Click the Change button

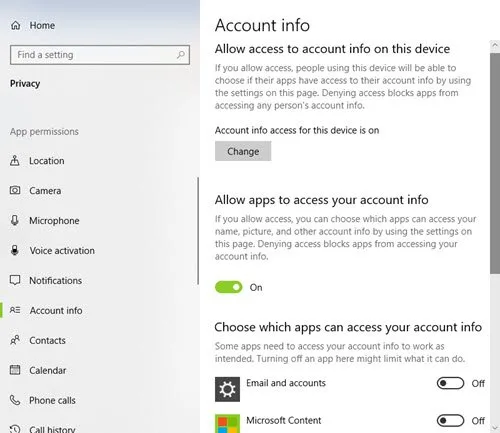click(x=243, y=151)
